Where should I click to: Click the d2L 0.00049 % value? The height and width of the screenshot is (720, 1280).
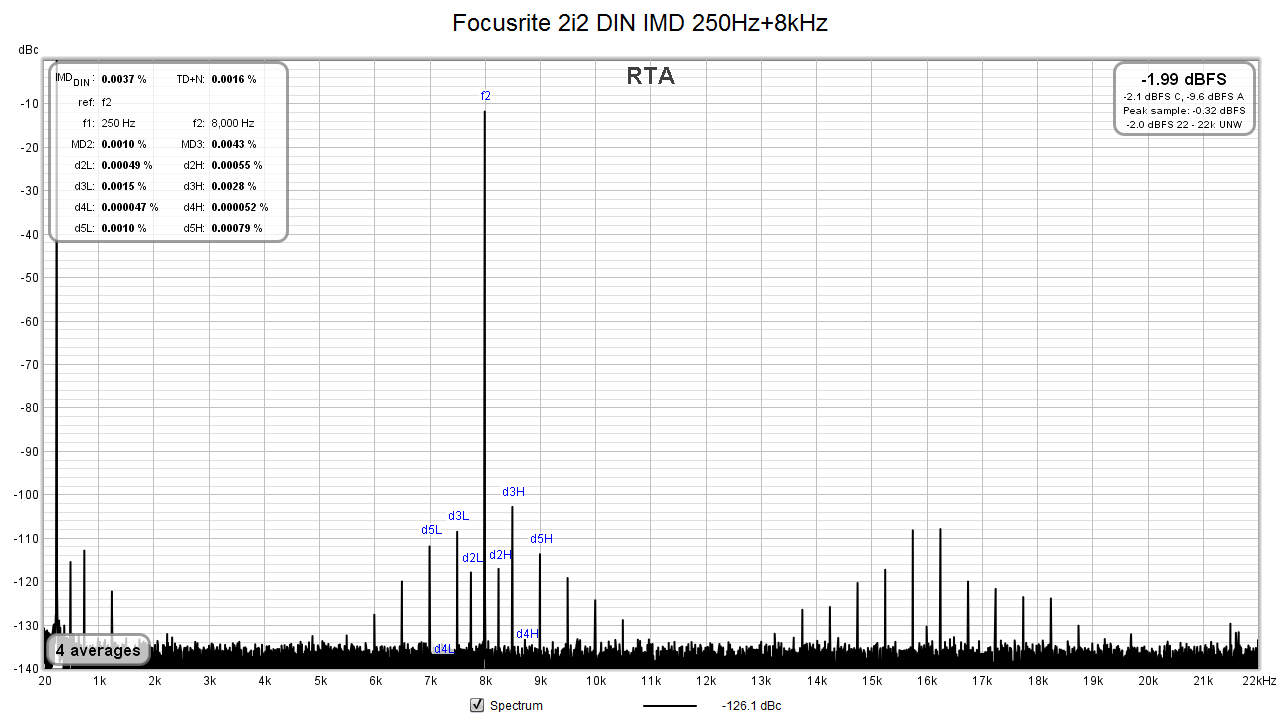click(x=127, y=165)
